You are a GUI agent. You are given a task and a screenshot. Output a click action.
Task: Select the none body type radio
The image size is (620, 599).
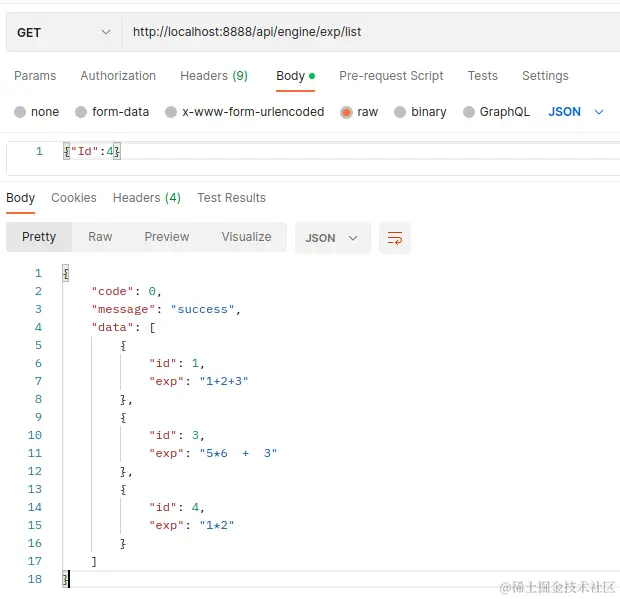tap(20, 112)
